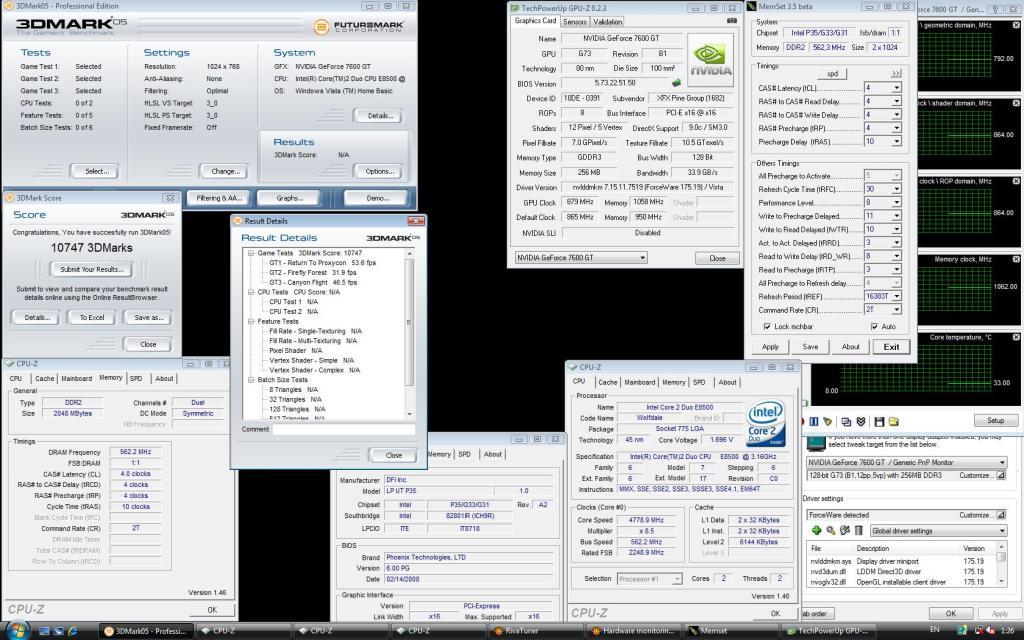Screen dimensions: 1024x640
Task: Click the NVIDIA logo in GPU-Z
Action: point(711,58)
